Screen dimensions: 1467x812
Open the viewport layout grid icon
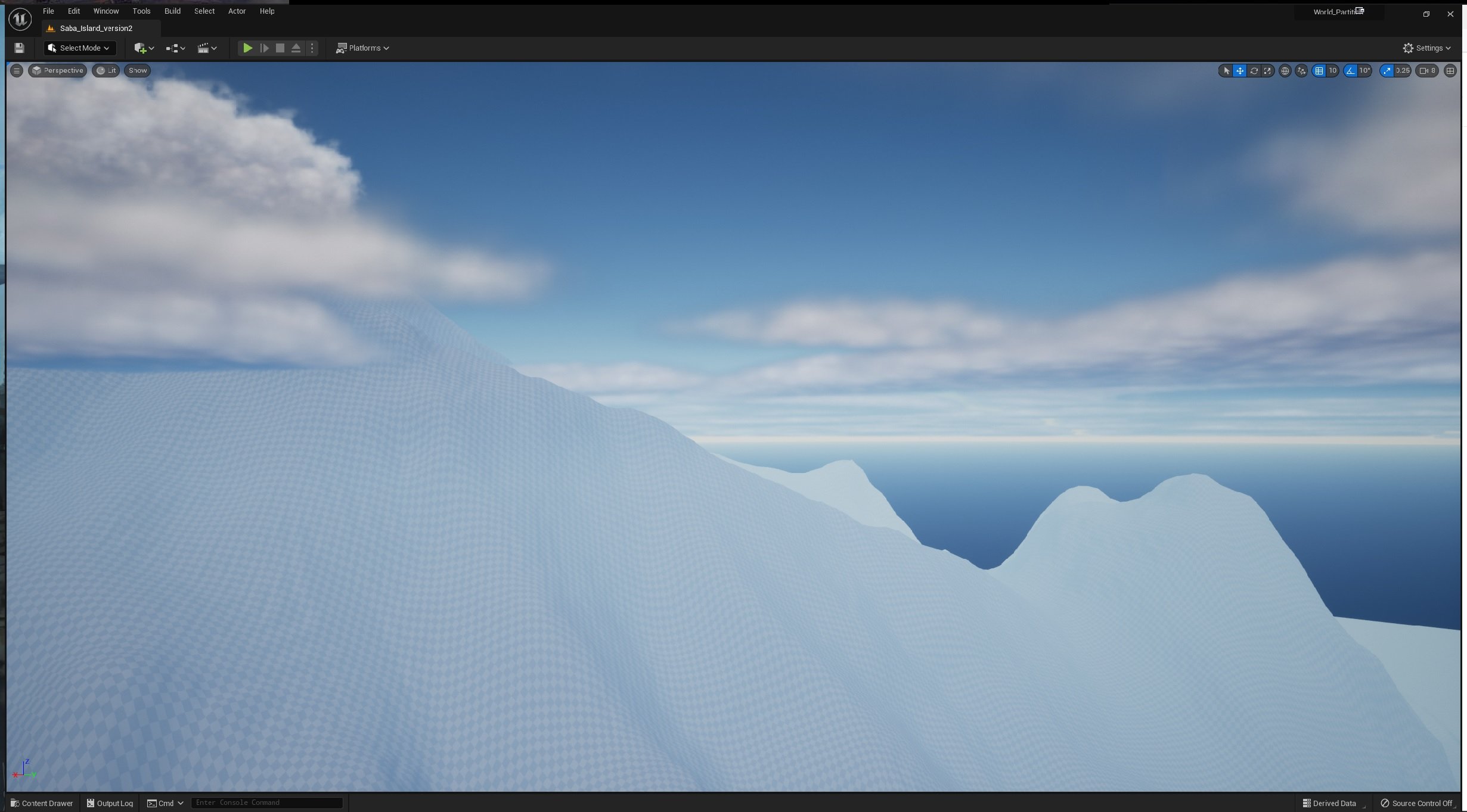pos(1450,71)
